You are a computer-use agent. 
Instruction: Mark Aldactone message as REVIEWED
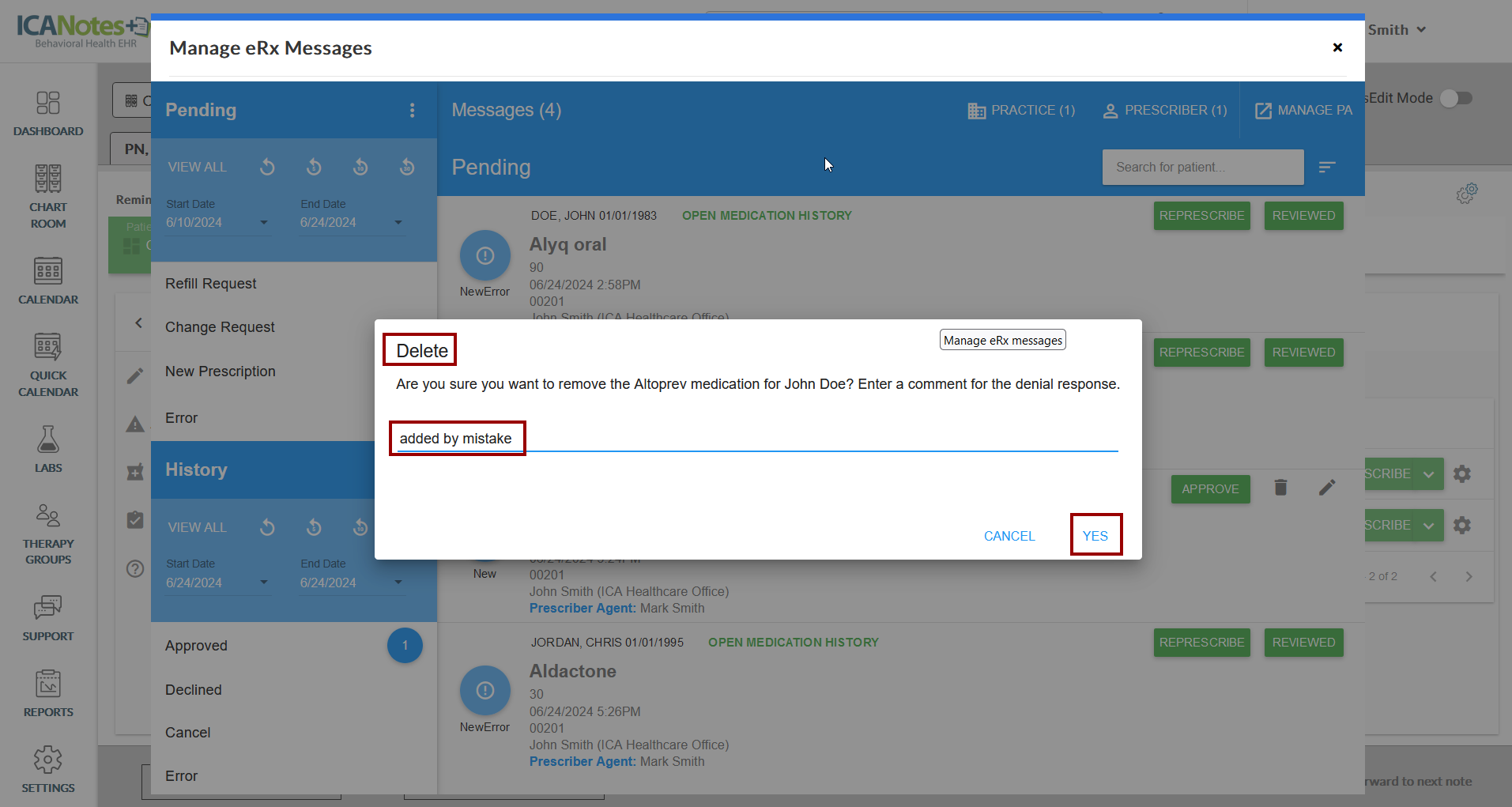click(x=1304, y=643)
